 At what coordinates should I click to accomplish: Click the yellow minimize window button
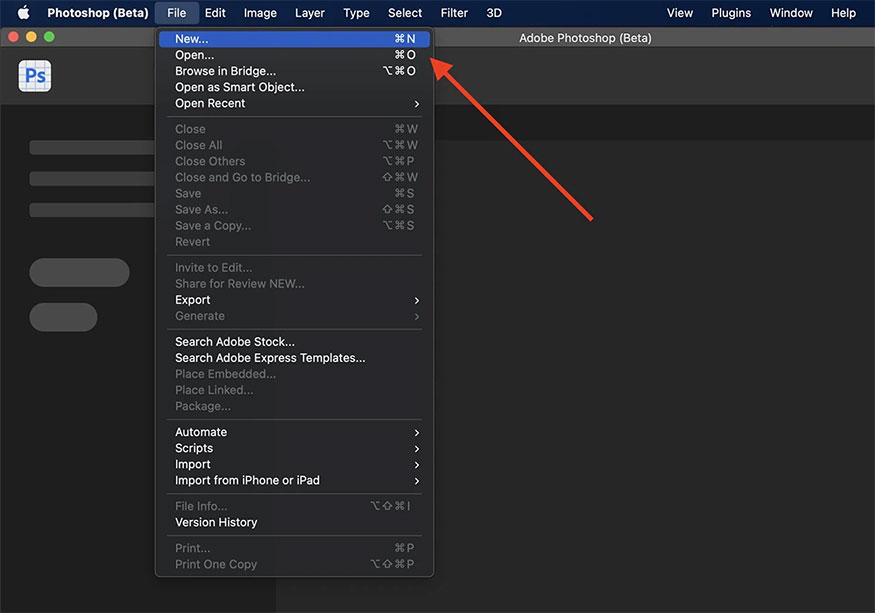click(x=31, y=37)
